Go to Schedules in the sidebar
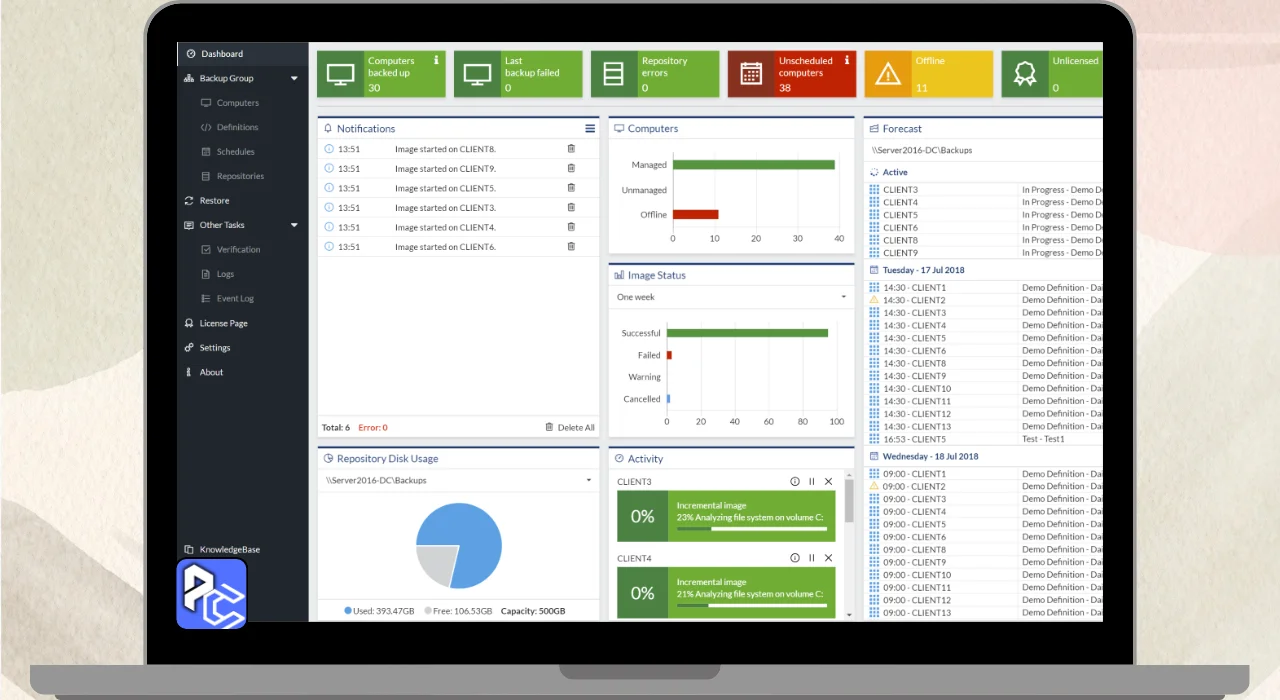Screen dimensions: 1280x700 235,152
